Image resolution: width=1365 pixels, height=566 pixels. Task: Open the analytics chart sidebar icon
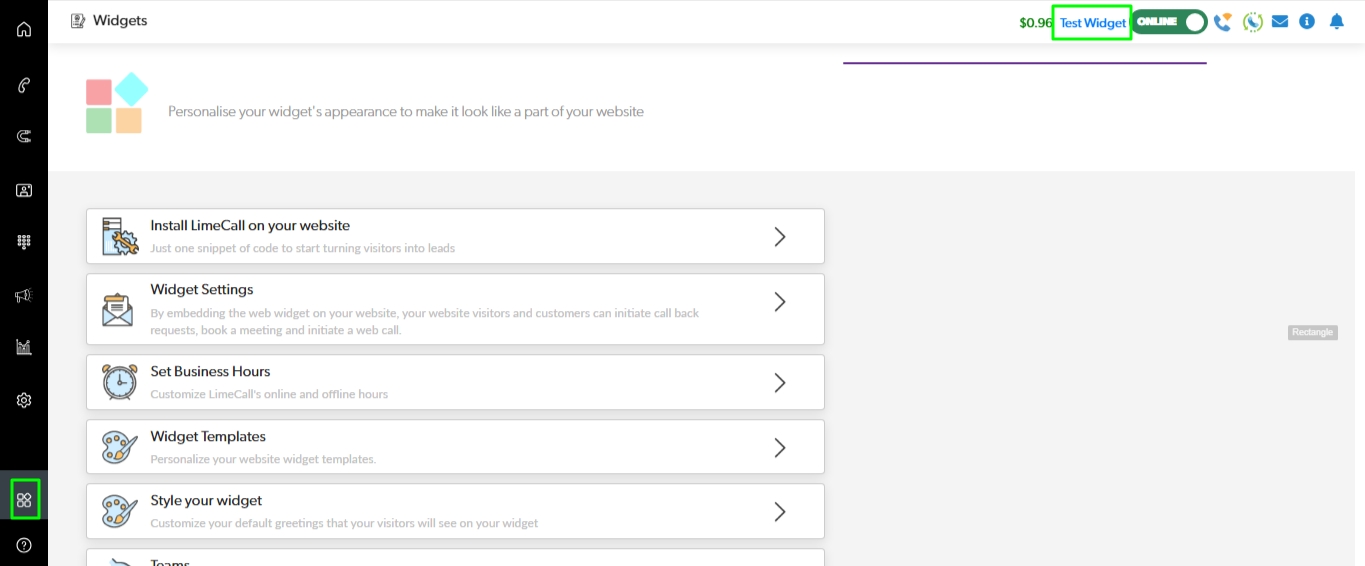coord(24,347)
